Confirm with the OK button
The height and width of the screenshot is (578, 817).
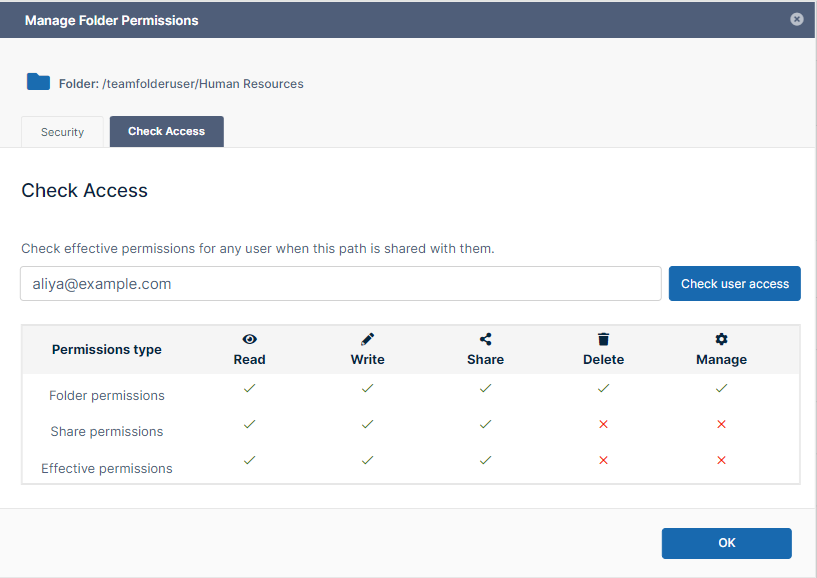pyautogui.click(x=726, y=543)
